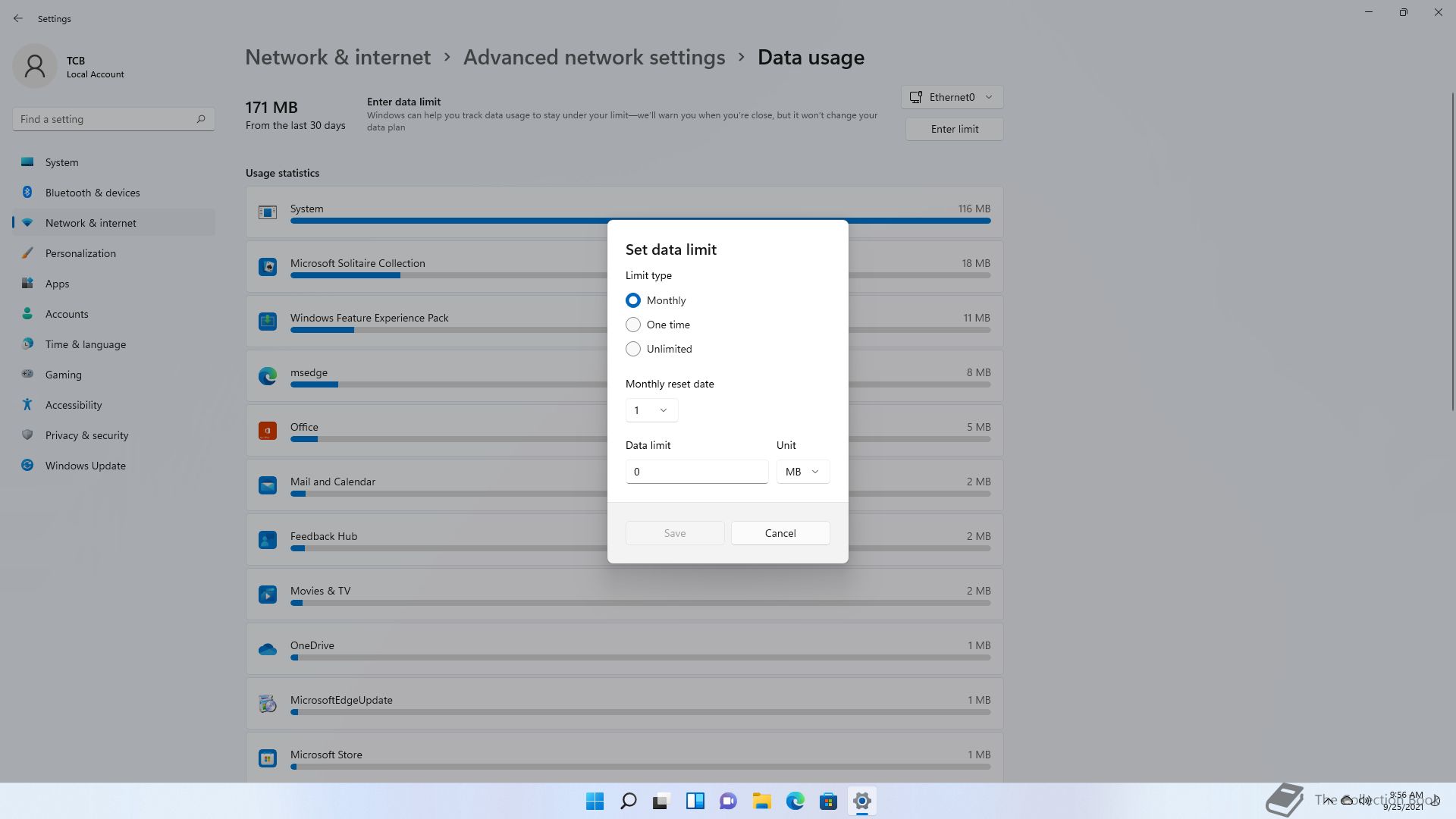Click the Gaming controller icon

tap(27, 374)
